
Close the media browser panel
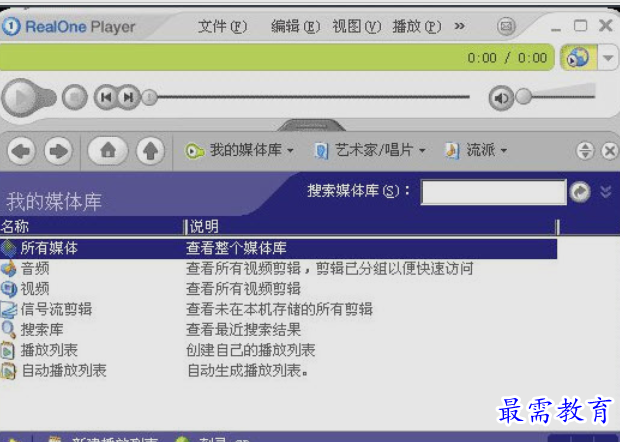[x=610, y=151]
